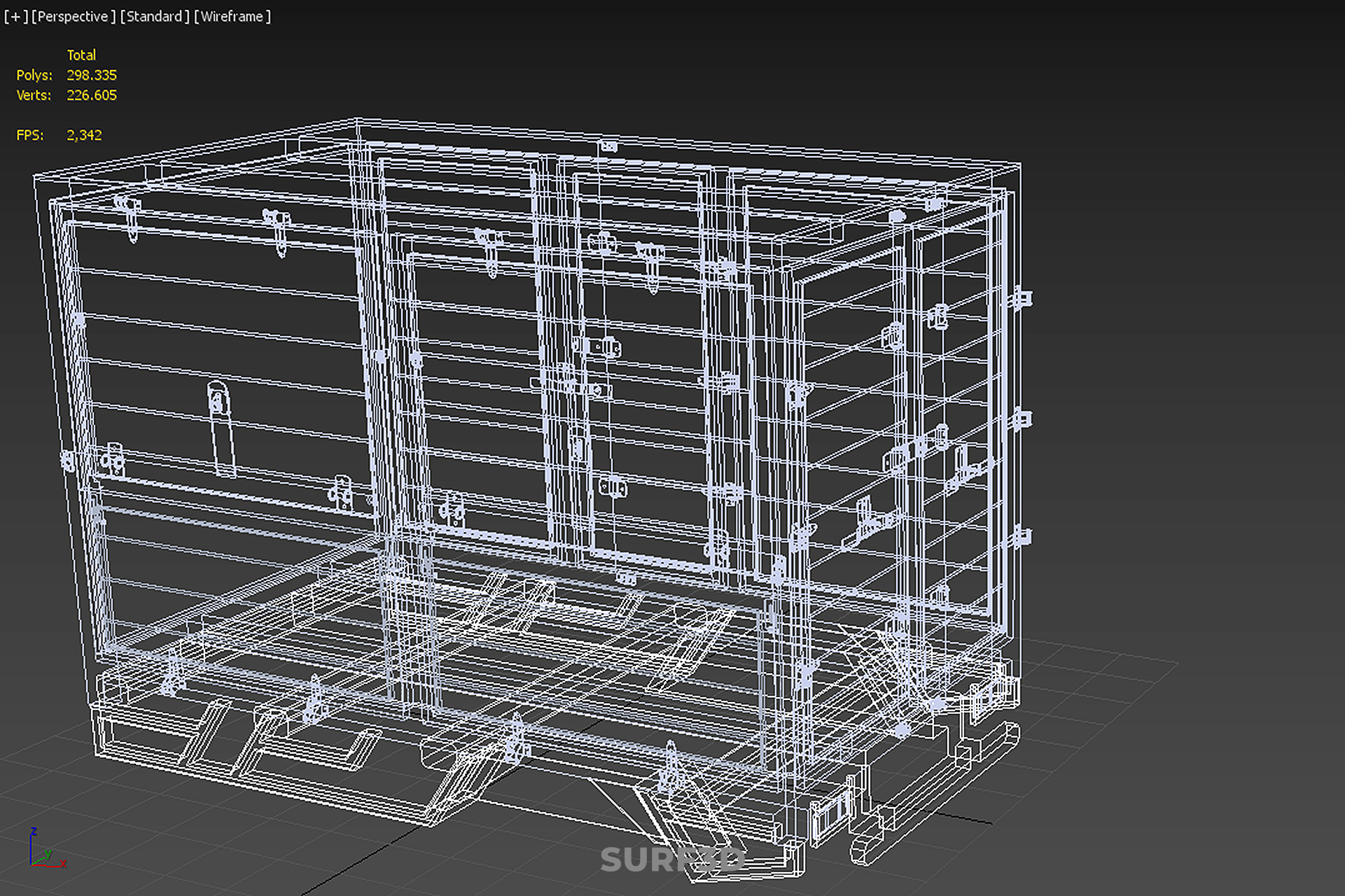1345x896 pixels.
Task: Select the tall vertical latch on left panel
Action: click(221, 428)
